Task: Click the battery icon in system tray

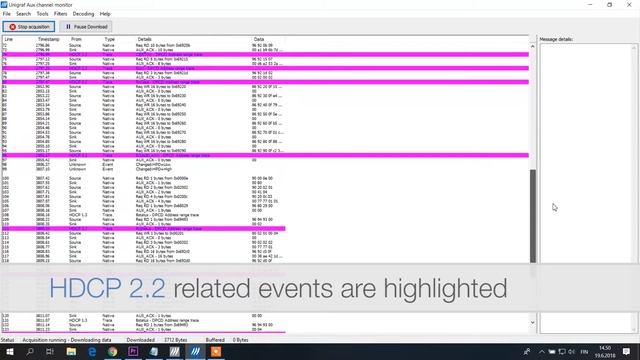Action: tap(552, 351)
